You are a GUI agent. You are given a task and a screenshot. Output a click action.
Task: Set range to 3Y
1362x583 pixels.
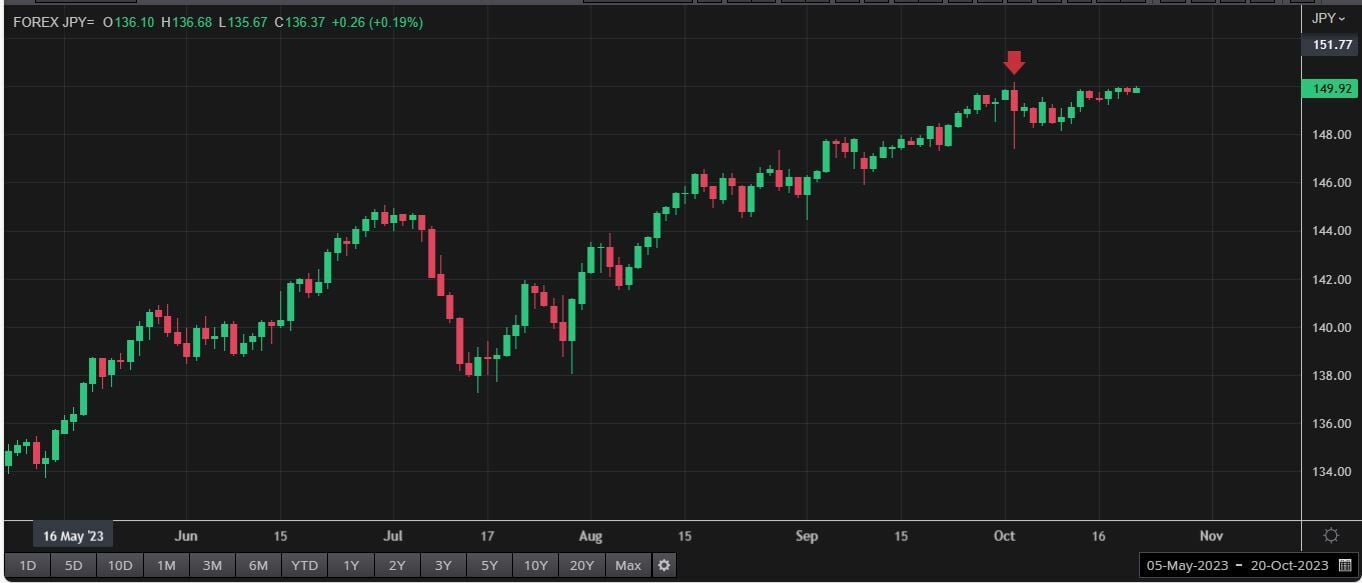(443, 566)
